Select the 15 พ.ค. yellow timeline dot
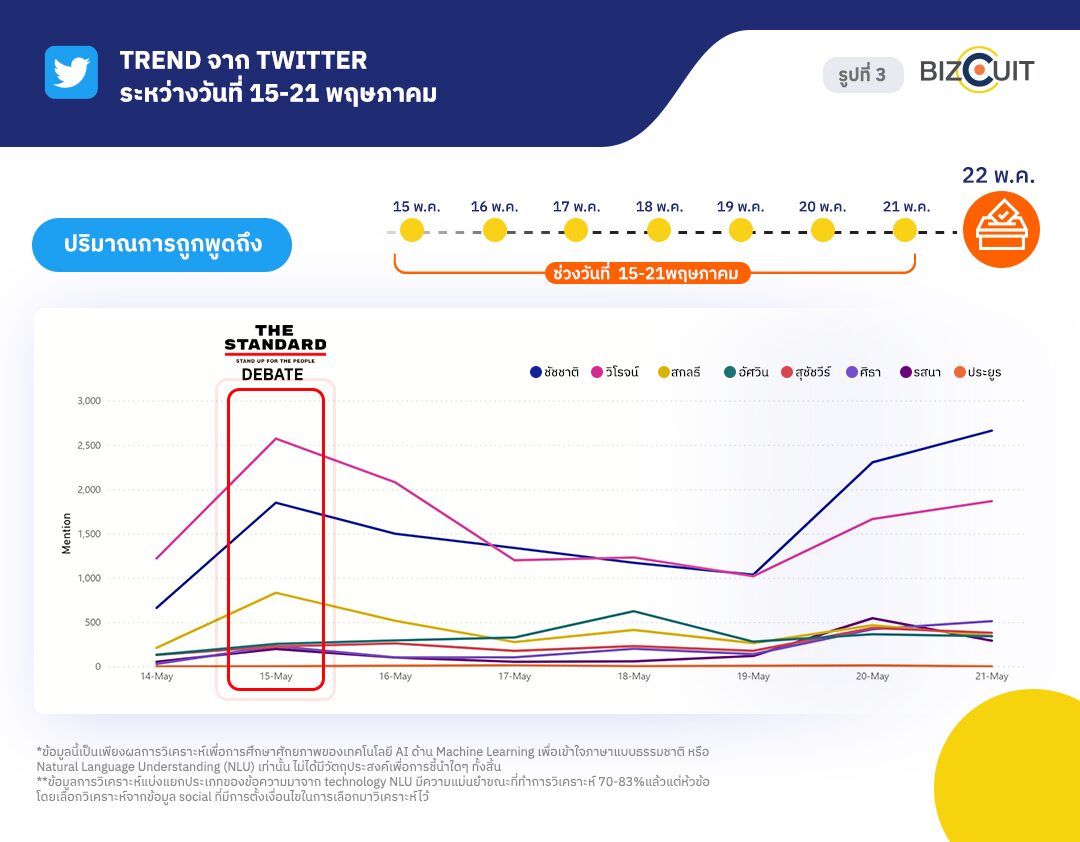 point(411,230)
